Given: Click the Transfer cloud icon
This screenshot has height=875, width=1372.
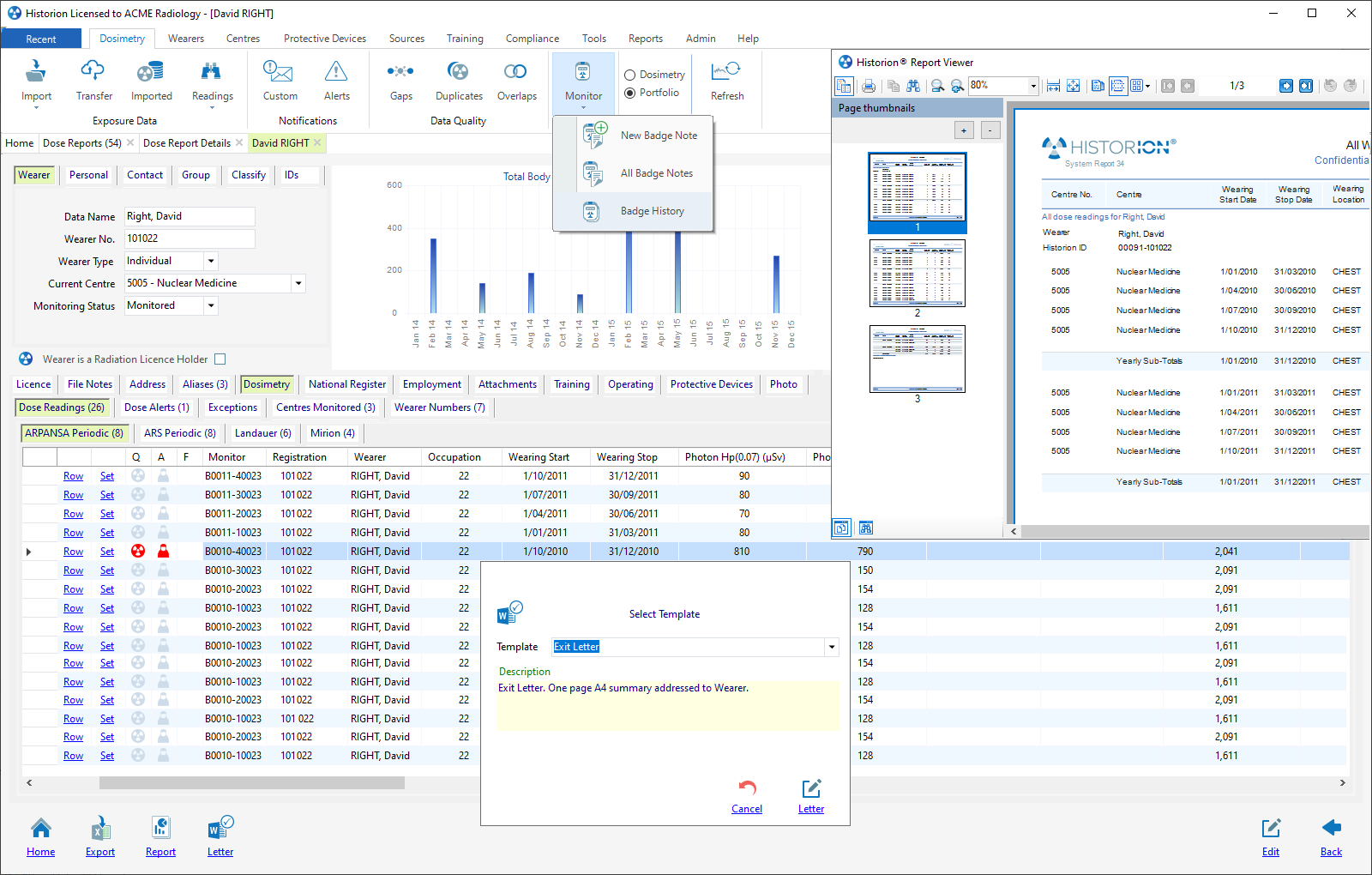Looking at the screenshot, I should click(x=93, y=70).
